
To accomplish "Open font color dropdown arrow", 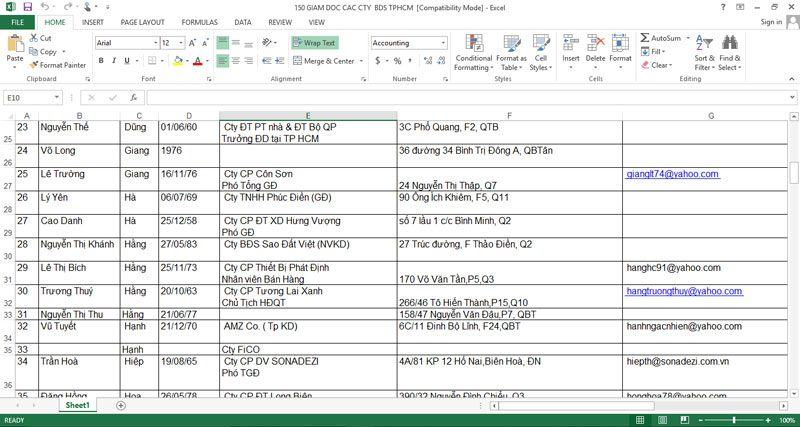I will [207, 61].
